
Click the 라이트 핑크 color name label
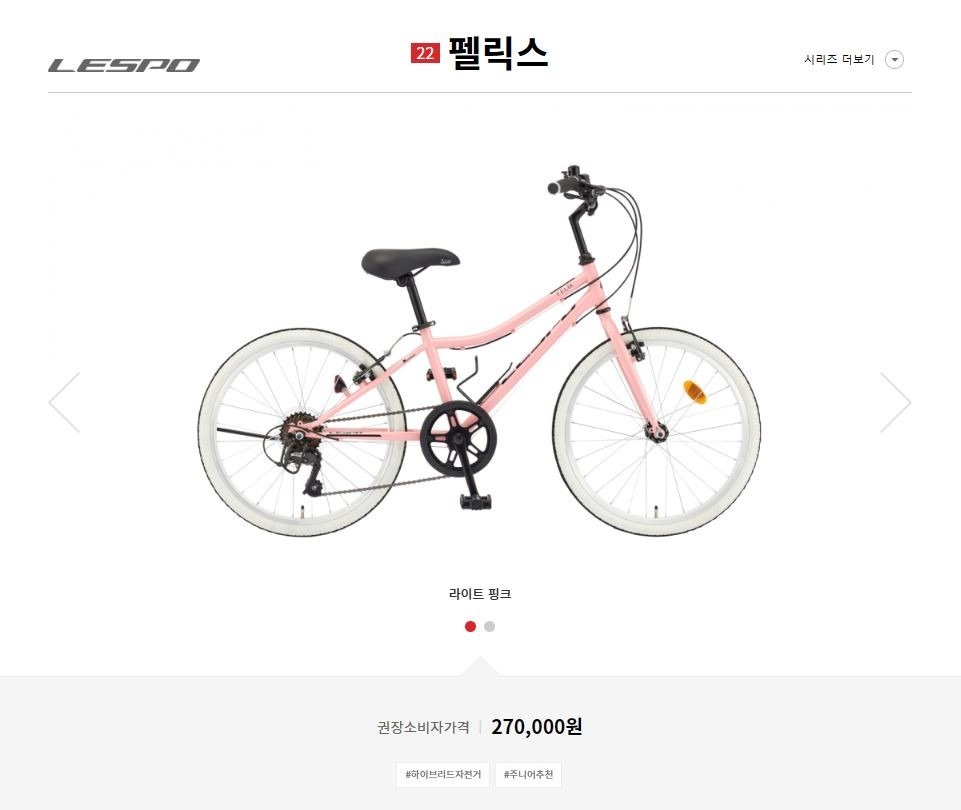[x=480, y=594]
